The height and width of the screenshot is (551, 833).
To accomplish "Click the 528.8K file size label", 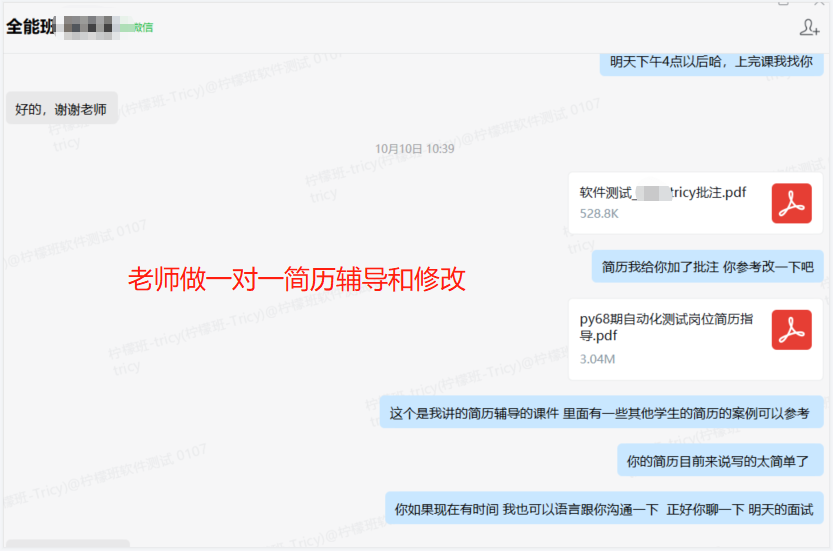I will click(x=599, y=214).
